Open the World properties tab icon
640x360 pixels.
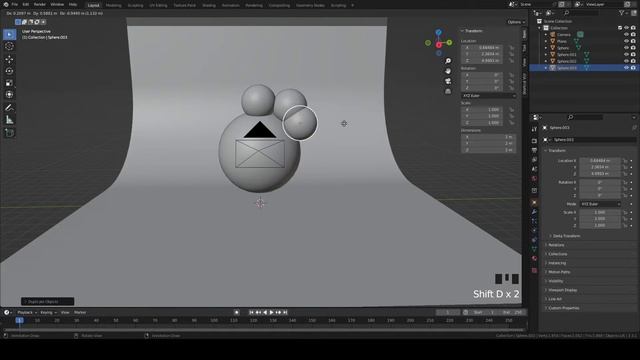coord(534,179)
